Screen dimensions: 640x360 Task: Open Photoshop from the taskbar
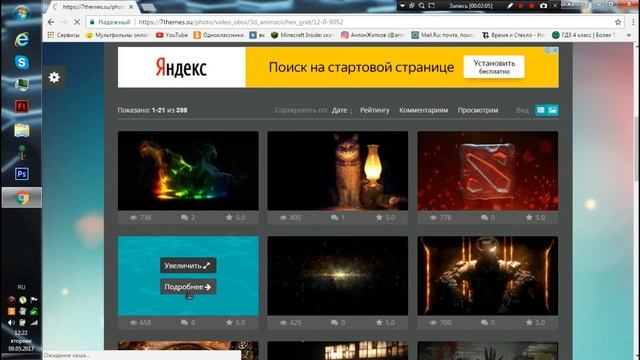(x=22, y=174)
